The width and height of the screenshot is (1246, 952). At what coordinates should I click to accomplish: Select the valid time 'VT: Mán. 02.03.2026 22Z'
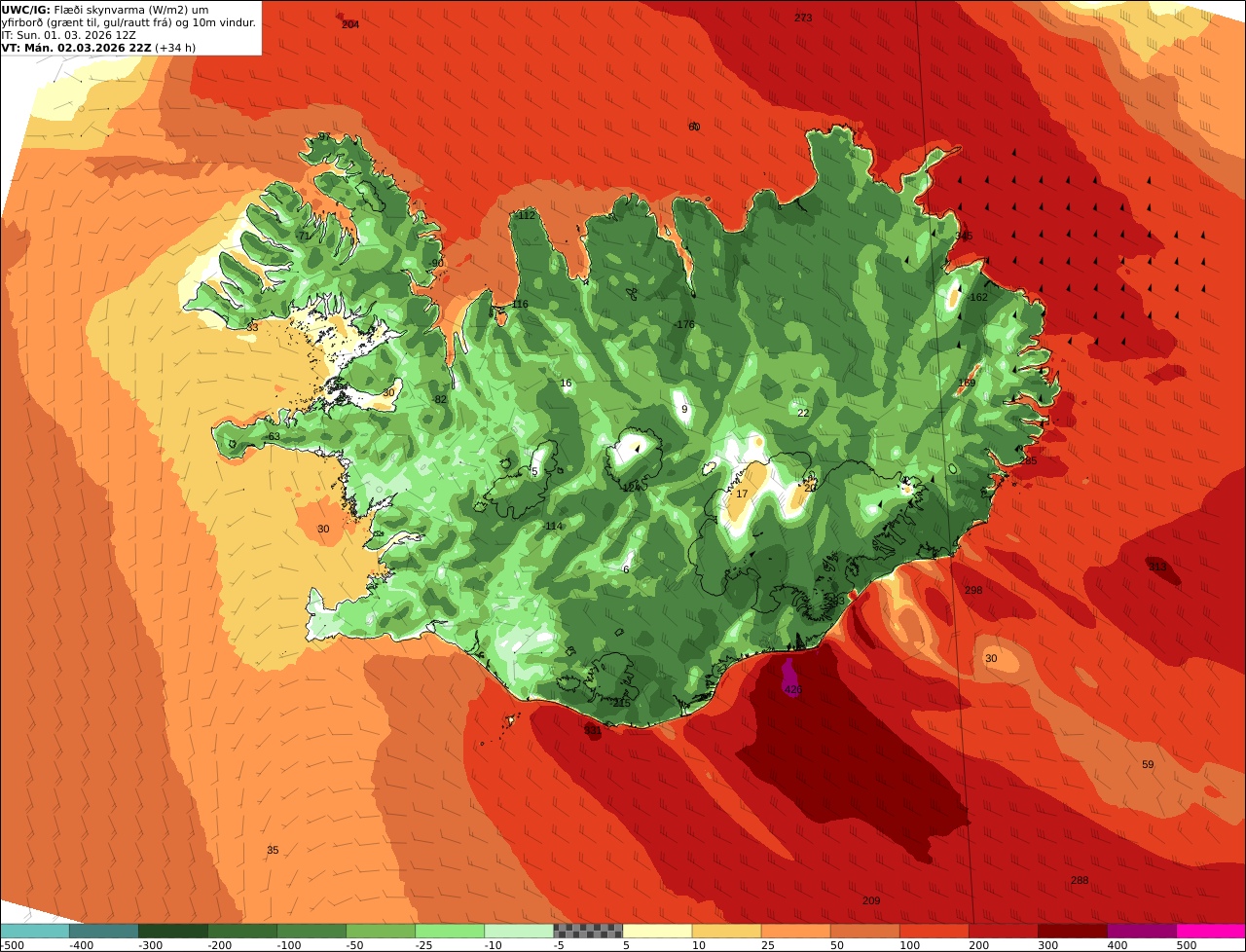[x=77, y=48]
